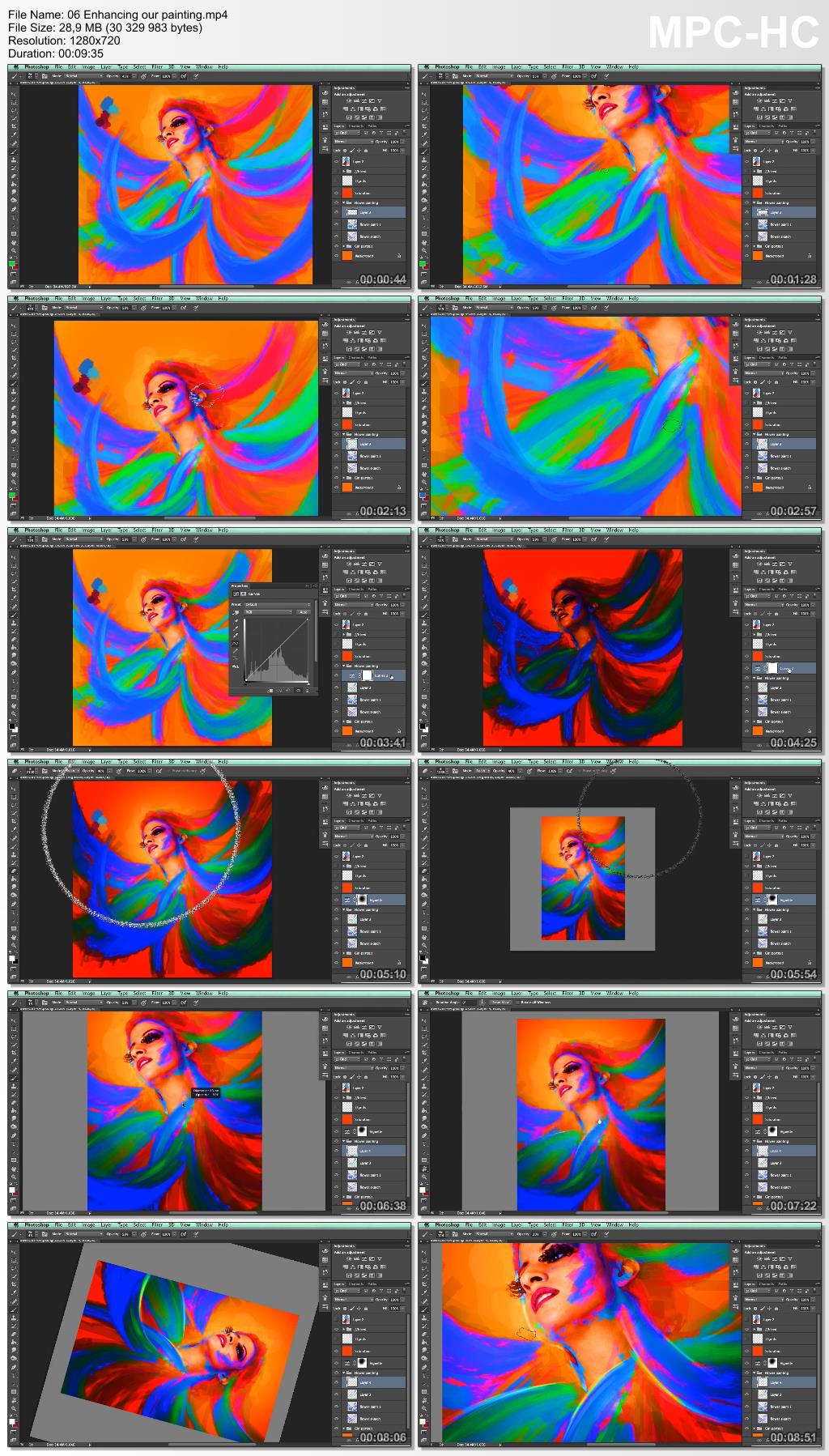Select Magic Wand tool in 00:08:51 frame

(x=424, y=1276)
